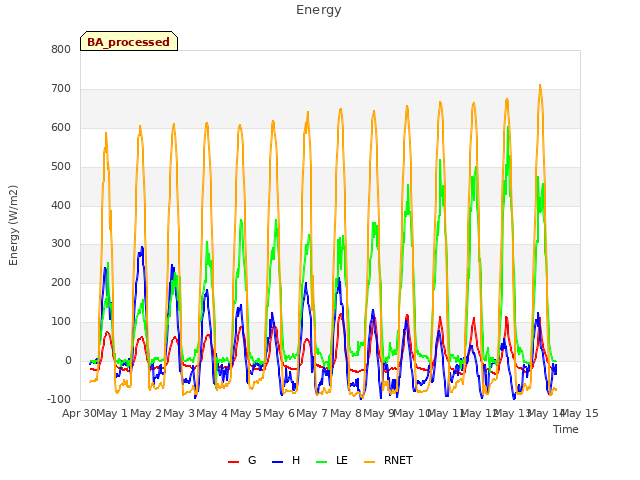Select the RNET legend label
The height and width of the screenshot is (480, 640).
[398, 460]
